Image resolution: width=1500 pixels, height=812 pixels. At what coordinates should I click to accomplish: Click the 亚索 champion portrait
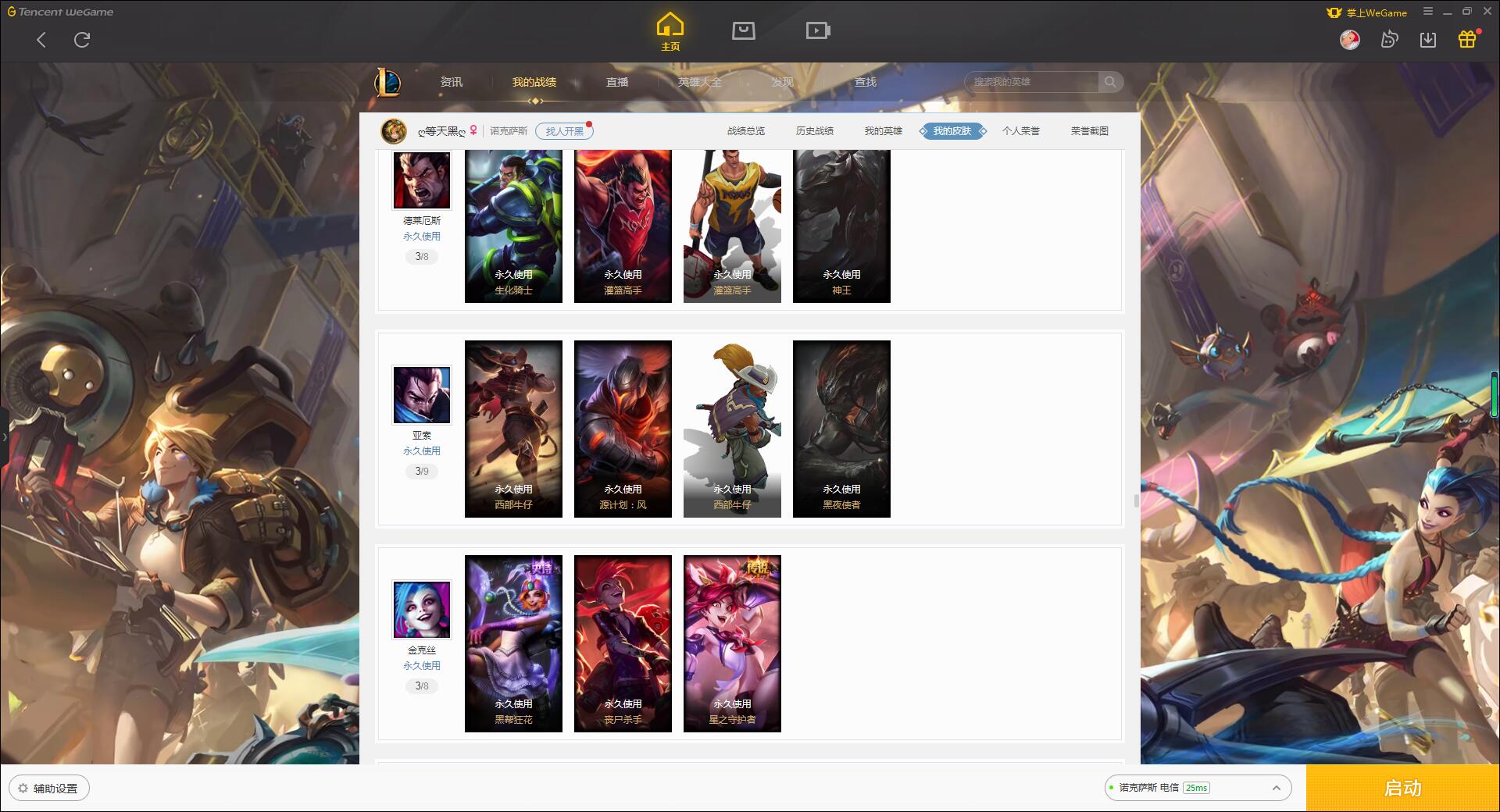coord(422,395)
